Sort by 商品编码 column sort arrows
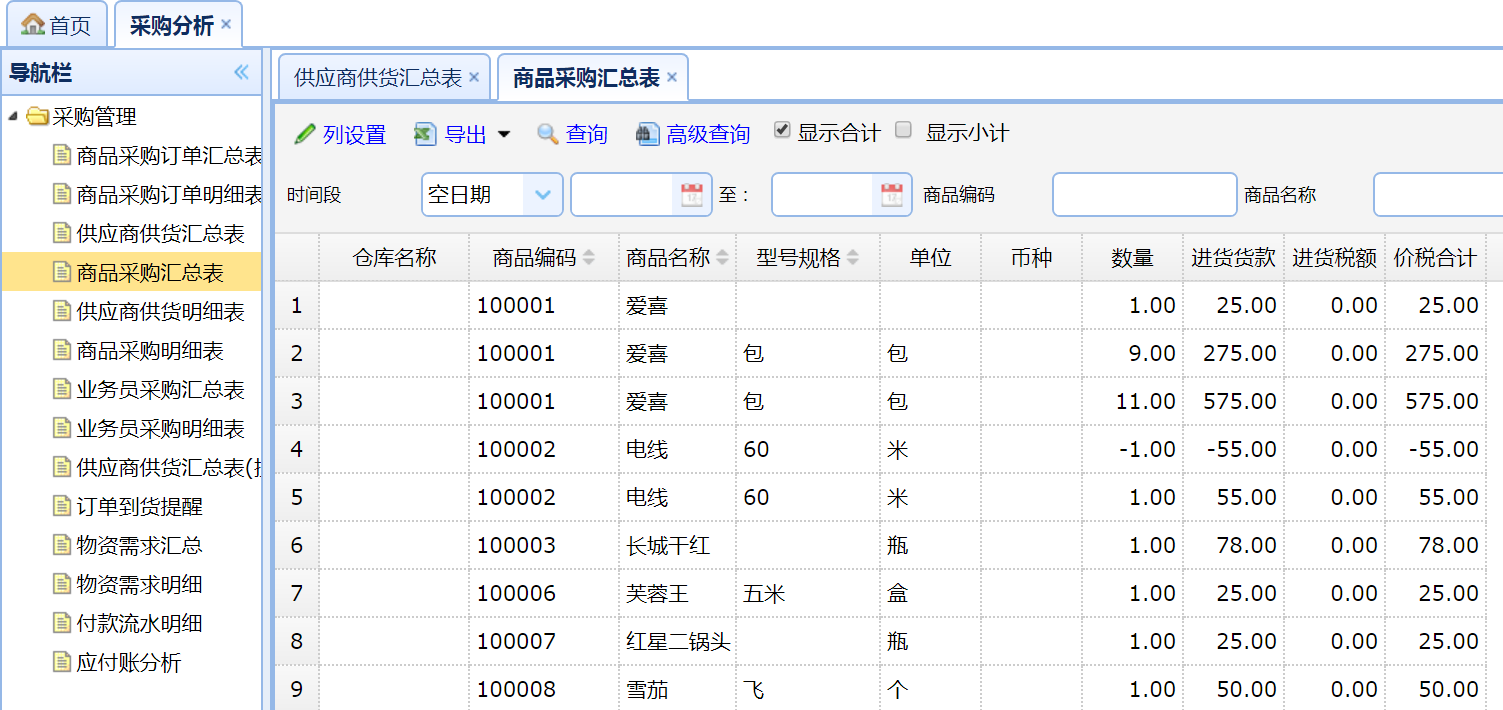 (x=589, y=258)
